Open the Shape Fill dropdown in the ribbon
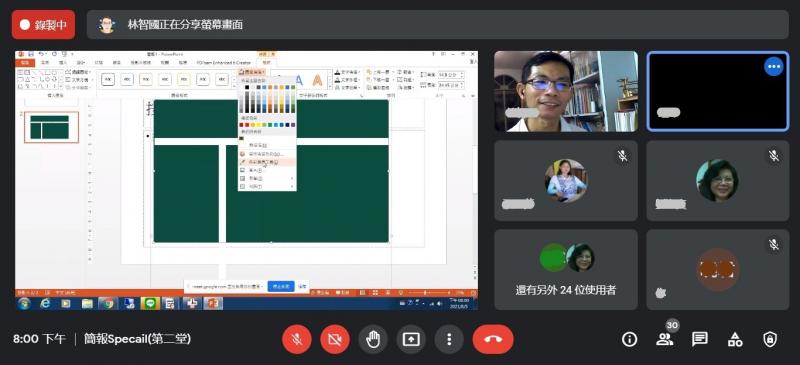This screenshot has height=365, width=800. pyautogui.click(x=252, y=72)
